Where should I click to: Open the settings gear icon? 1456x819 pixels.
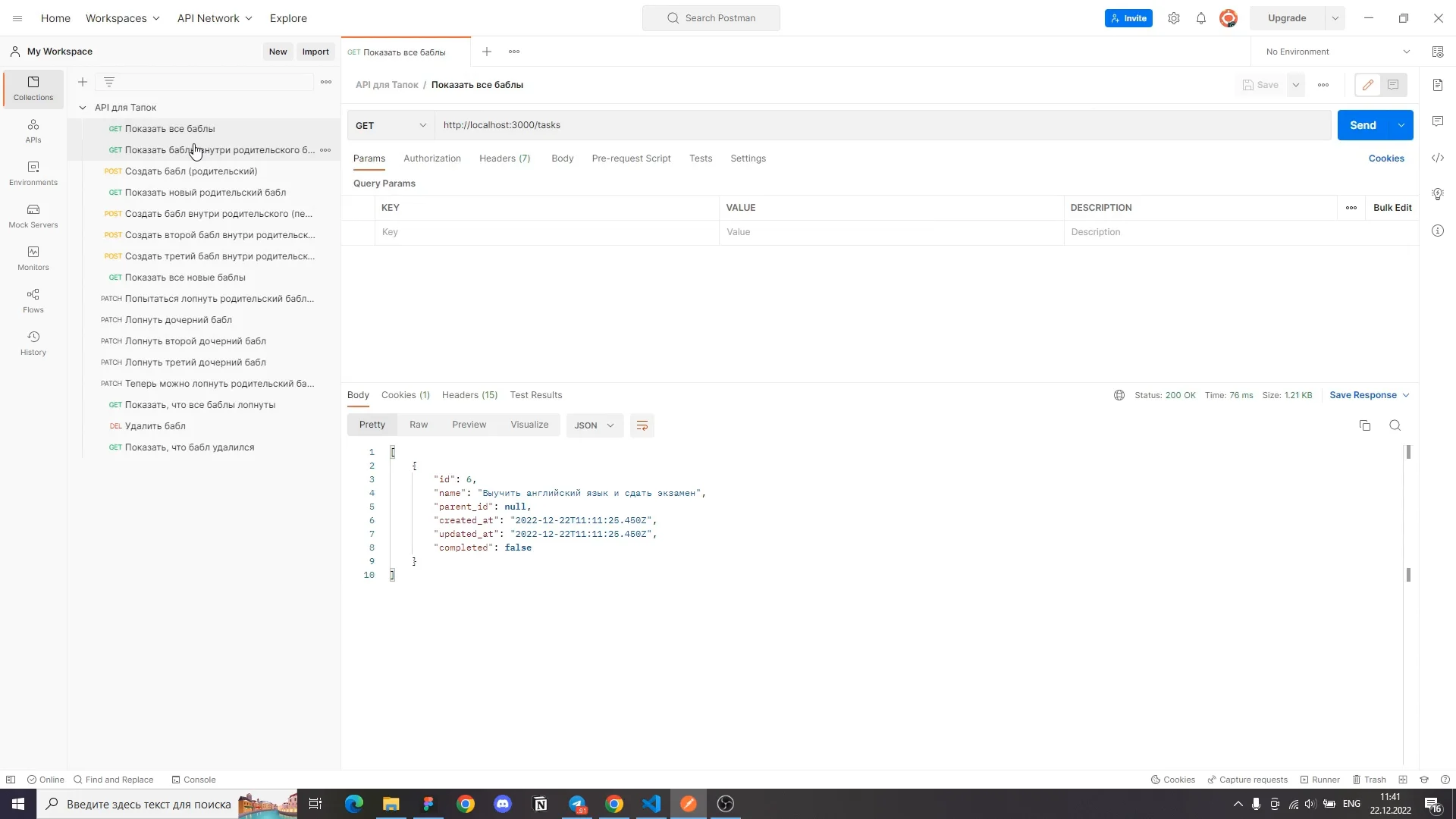[x=1174, y=18]
